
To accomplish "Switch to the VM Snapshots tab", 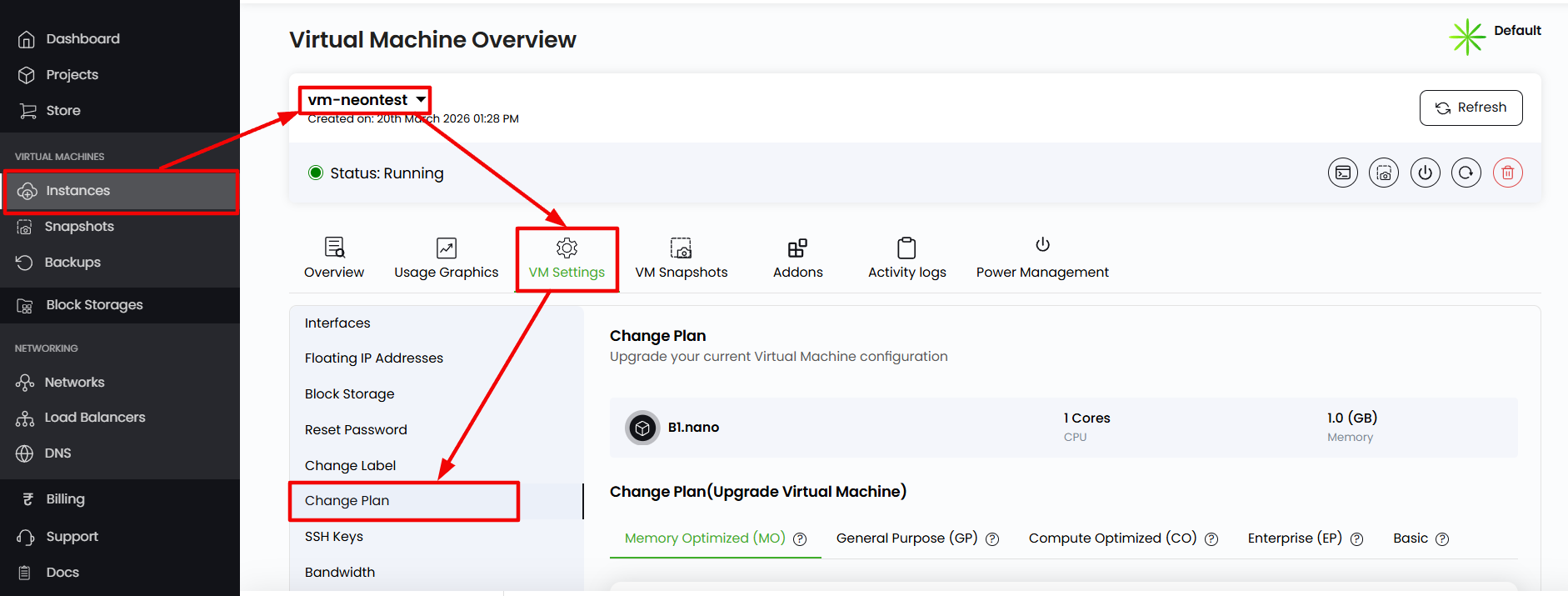I will [x=681, y=258].
